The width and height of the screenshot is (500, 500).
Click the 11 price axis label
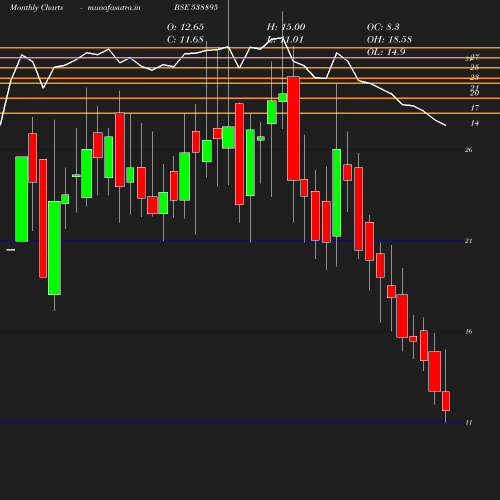(x=469, y=423)
